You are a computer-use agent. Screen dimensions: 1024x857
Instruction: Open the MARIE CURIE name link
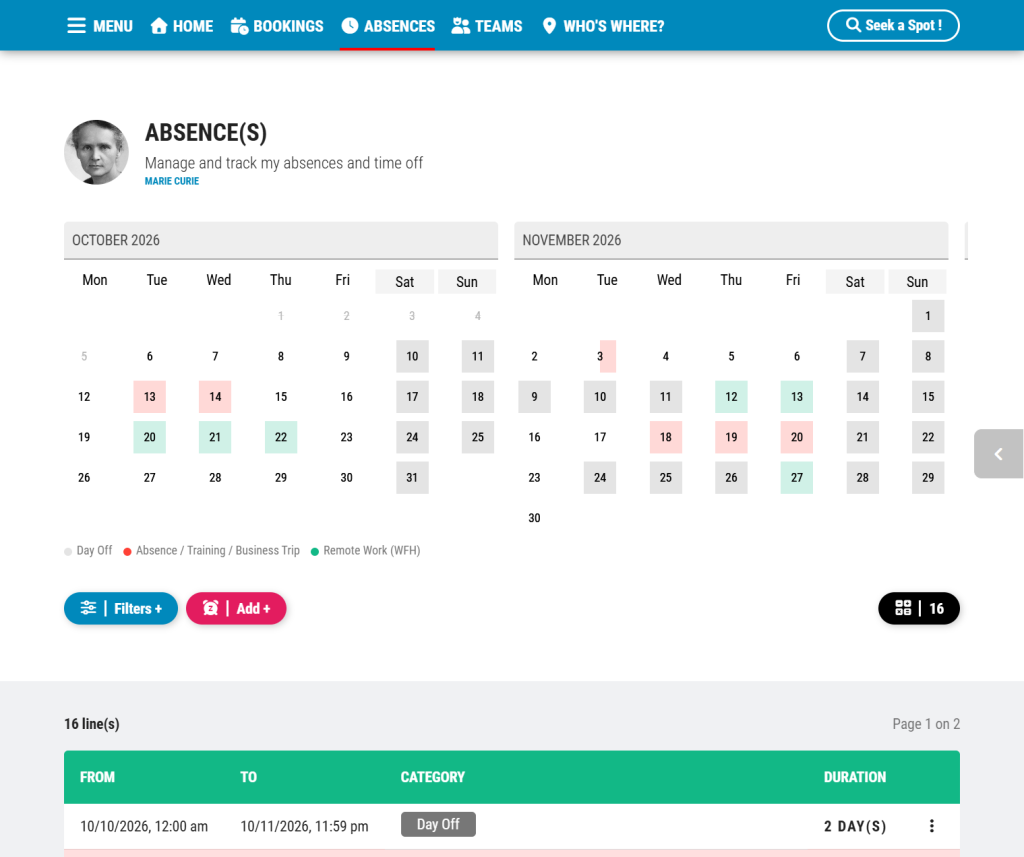(172, 181)
